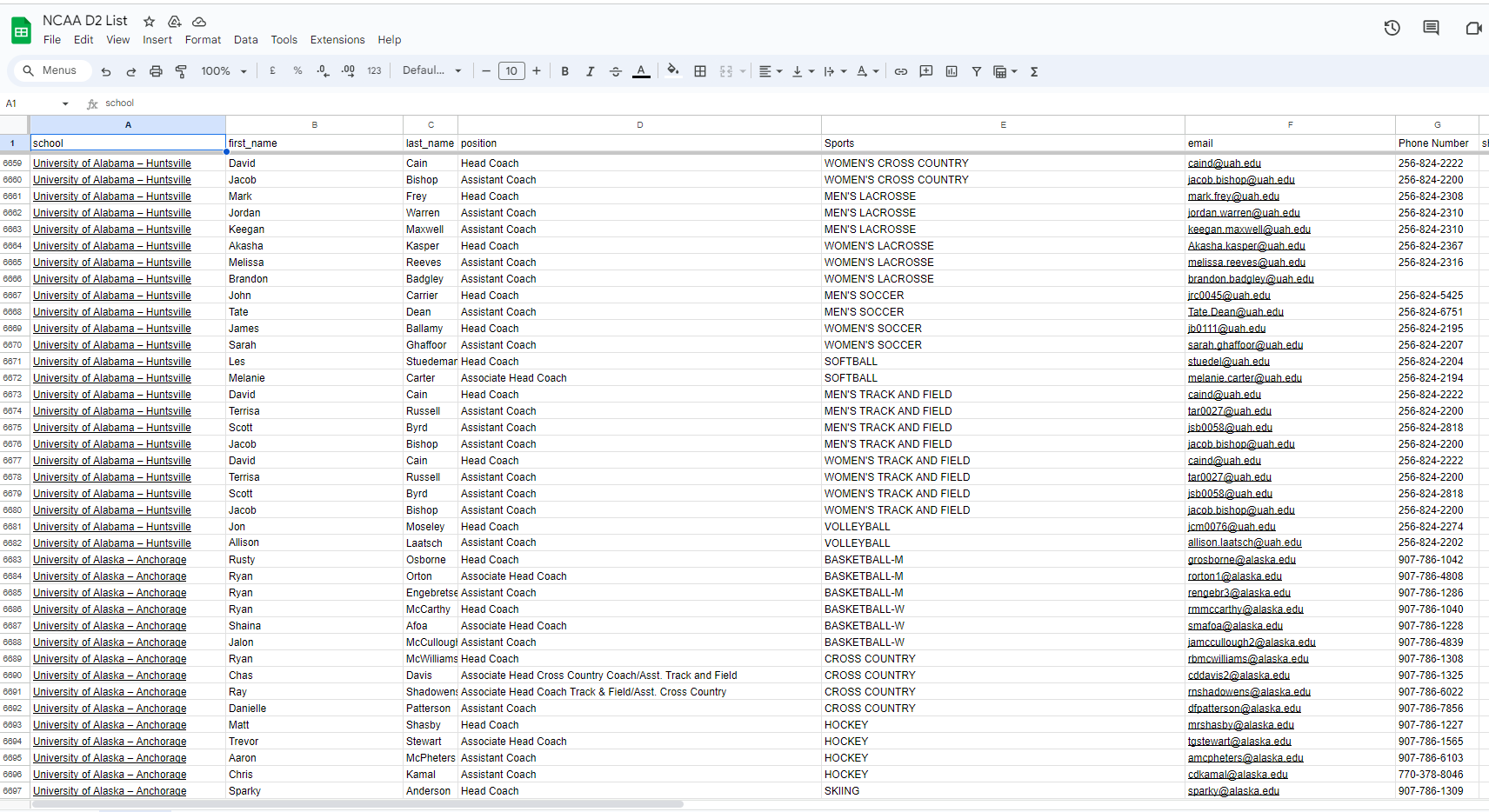
Task: Increase decimal places
Action: (x=348, y=71)
